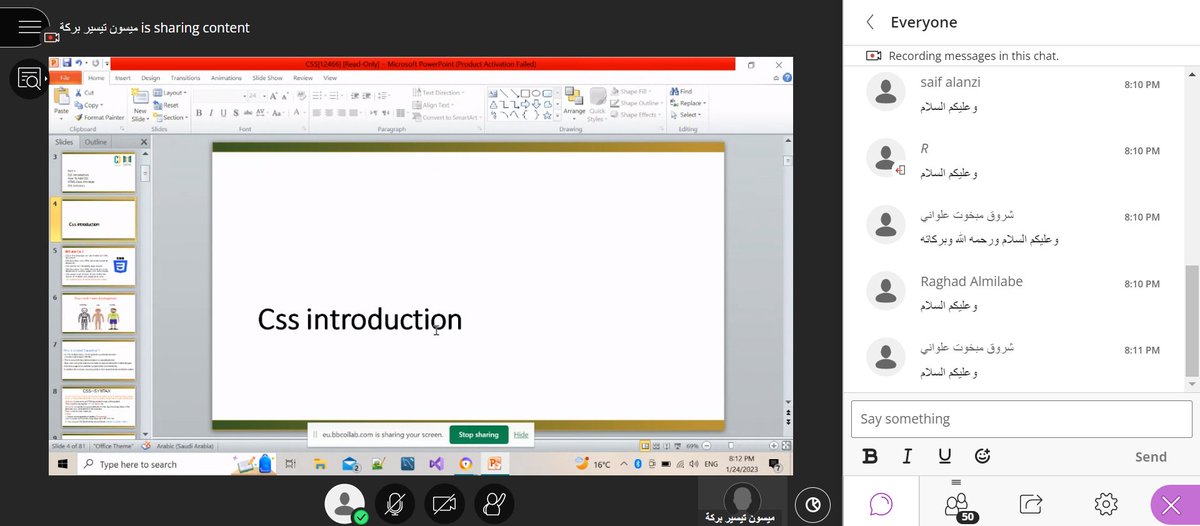Raise your hand
The image size is (1200, 526).
[493, 503]
